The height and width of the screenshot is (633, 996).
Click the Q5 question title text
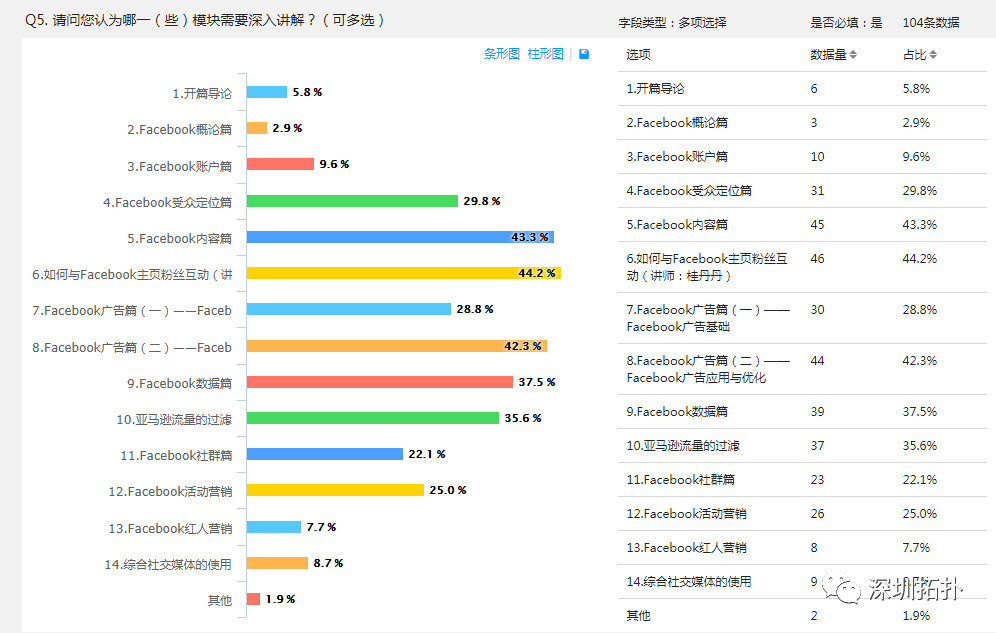(205, 20)
